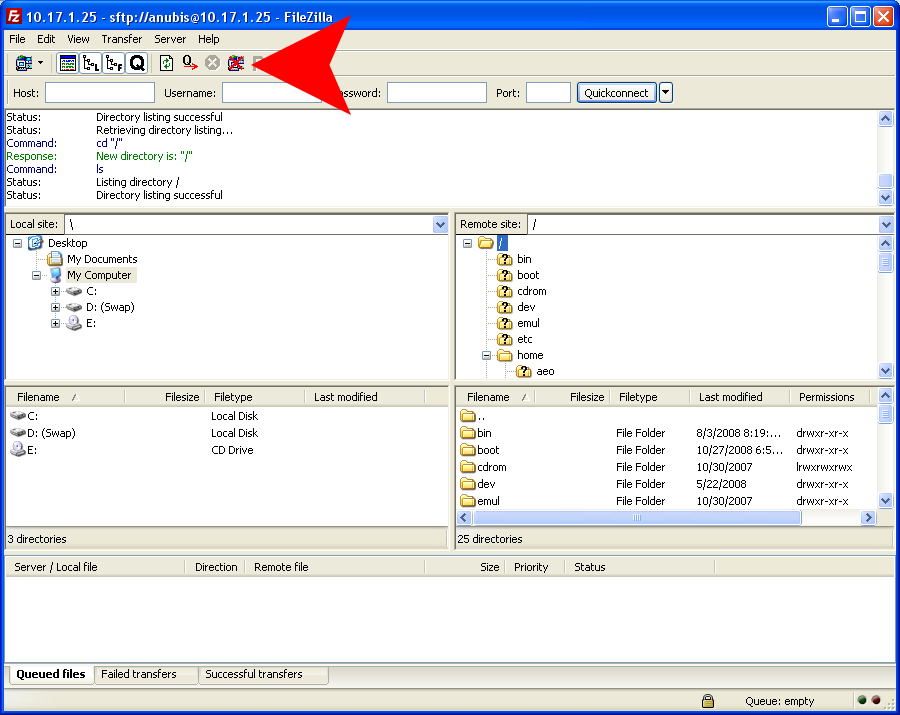Click the D: (Swap) drive icon in local tree
The width and height of the screenshot is (900, 715).
(74, 308)
